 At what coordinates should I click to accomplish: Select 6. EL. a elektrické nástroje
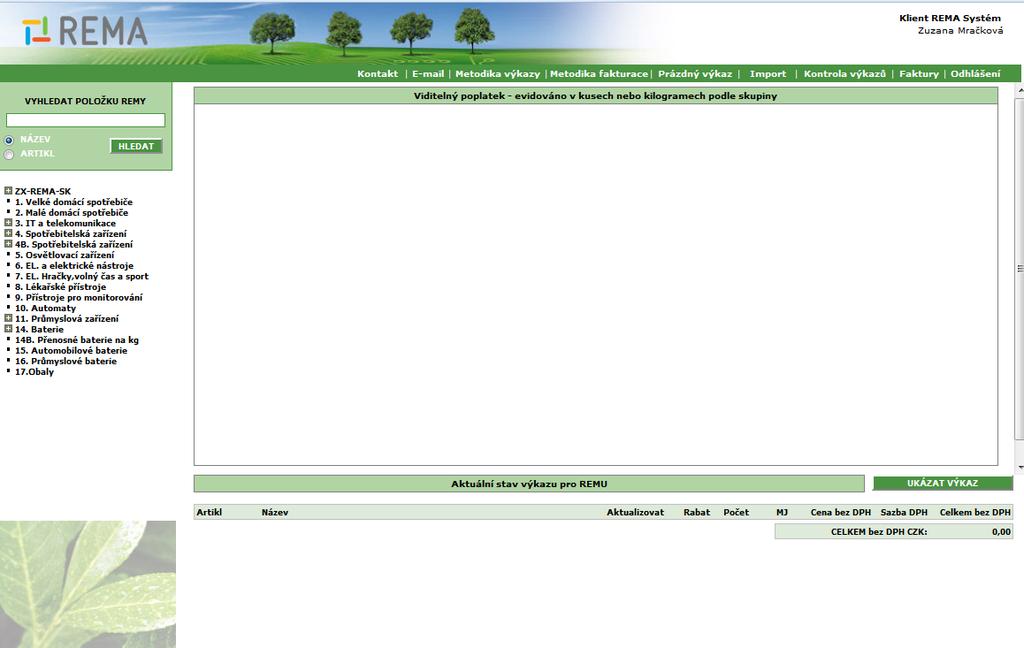tap(74, 265)
